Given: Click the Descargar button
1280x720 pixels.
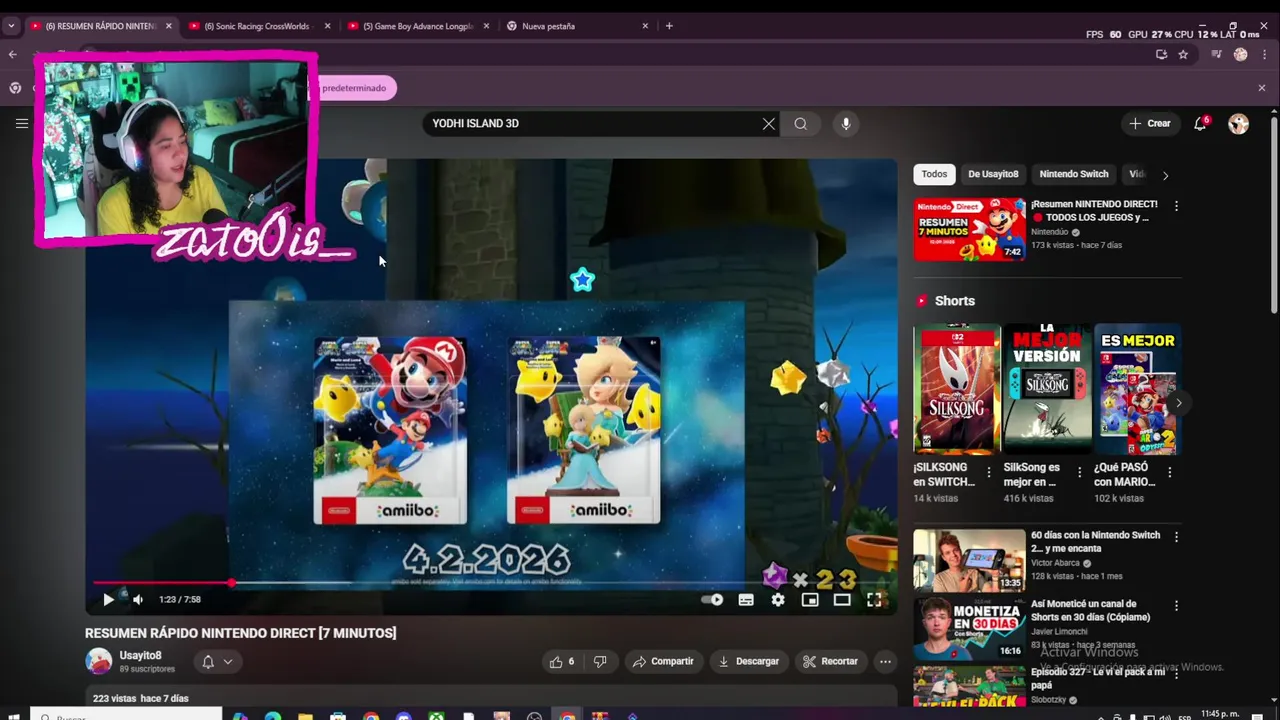Looking at the screenshot, I should pos(749,661).
